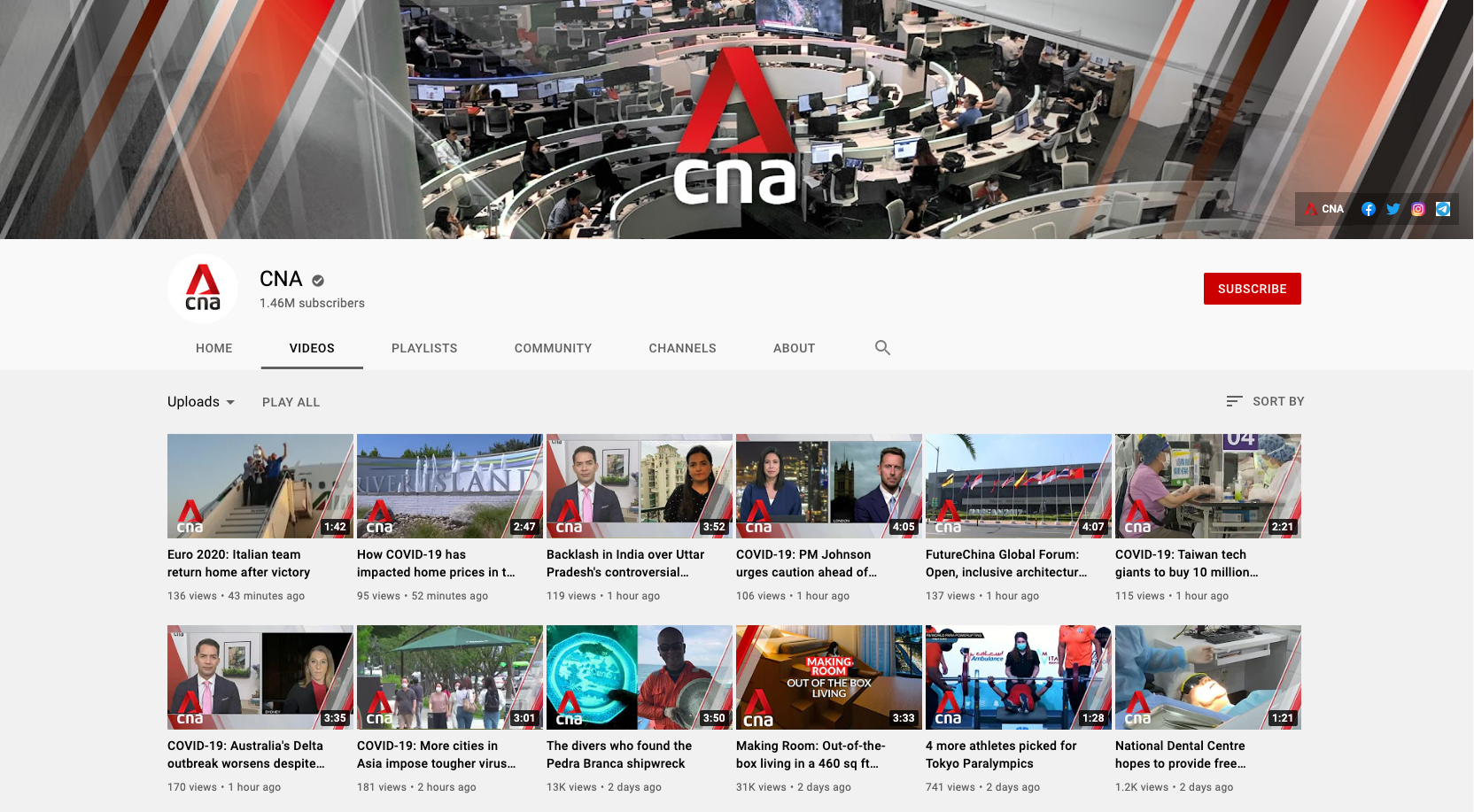Click title 'The divers who found the Pedra Branca'
Screen dimensions: 1474x812
click(619, 754)
